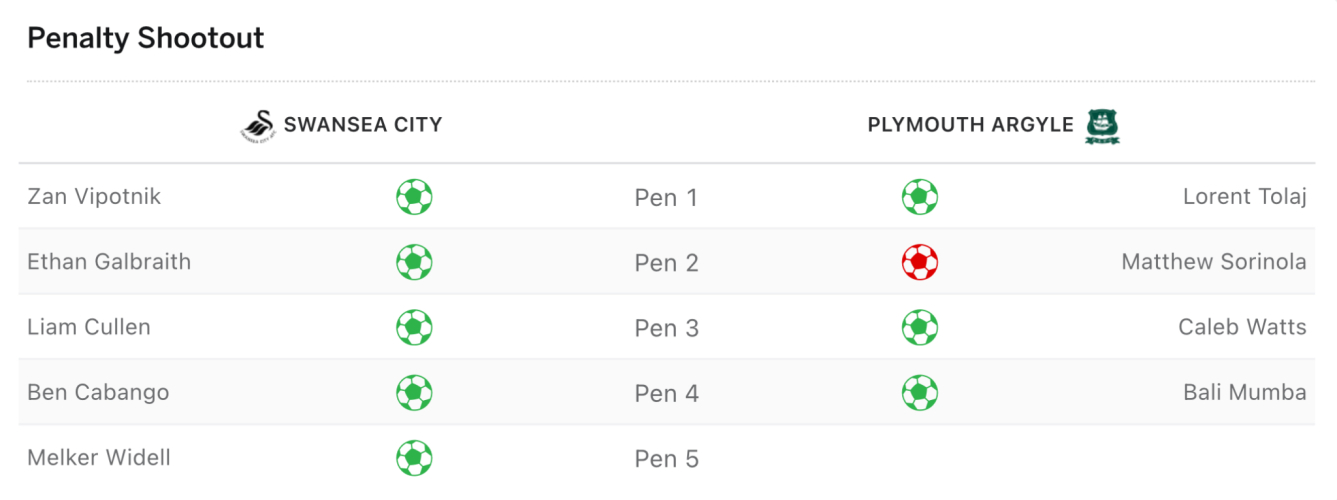Image resolution: width=1337 pixels, height=500 pixels.
Task: Click the Pen 2 row label
Action: [666, 263]
